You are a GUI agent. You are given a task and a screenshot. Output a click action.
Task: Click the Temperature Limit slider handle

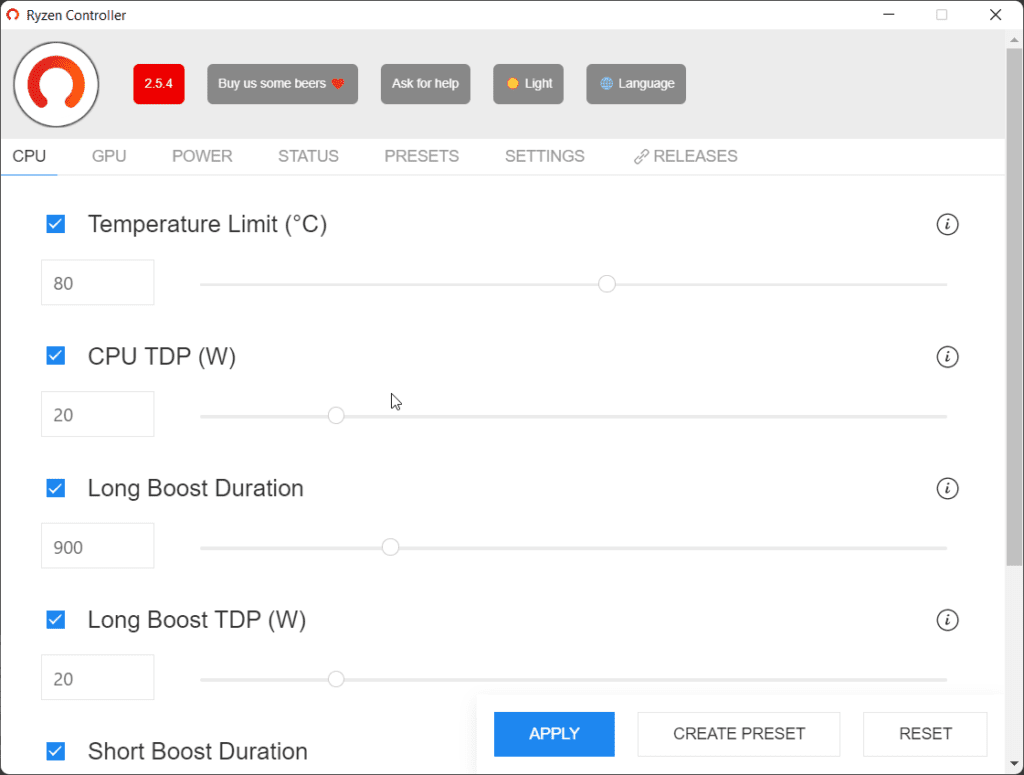point(607,284)
